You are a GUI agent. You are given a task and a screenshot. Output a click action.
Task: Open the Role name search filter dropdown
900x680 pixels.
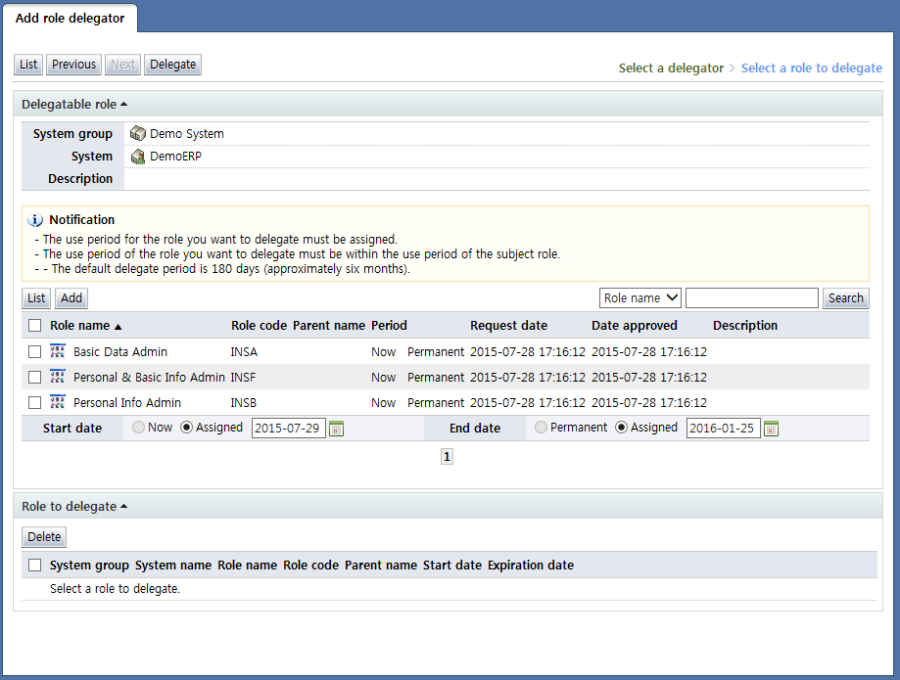click(640, 298)
